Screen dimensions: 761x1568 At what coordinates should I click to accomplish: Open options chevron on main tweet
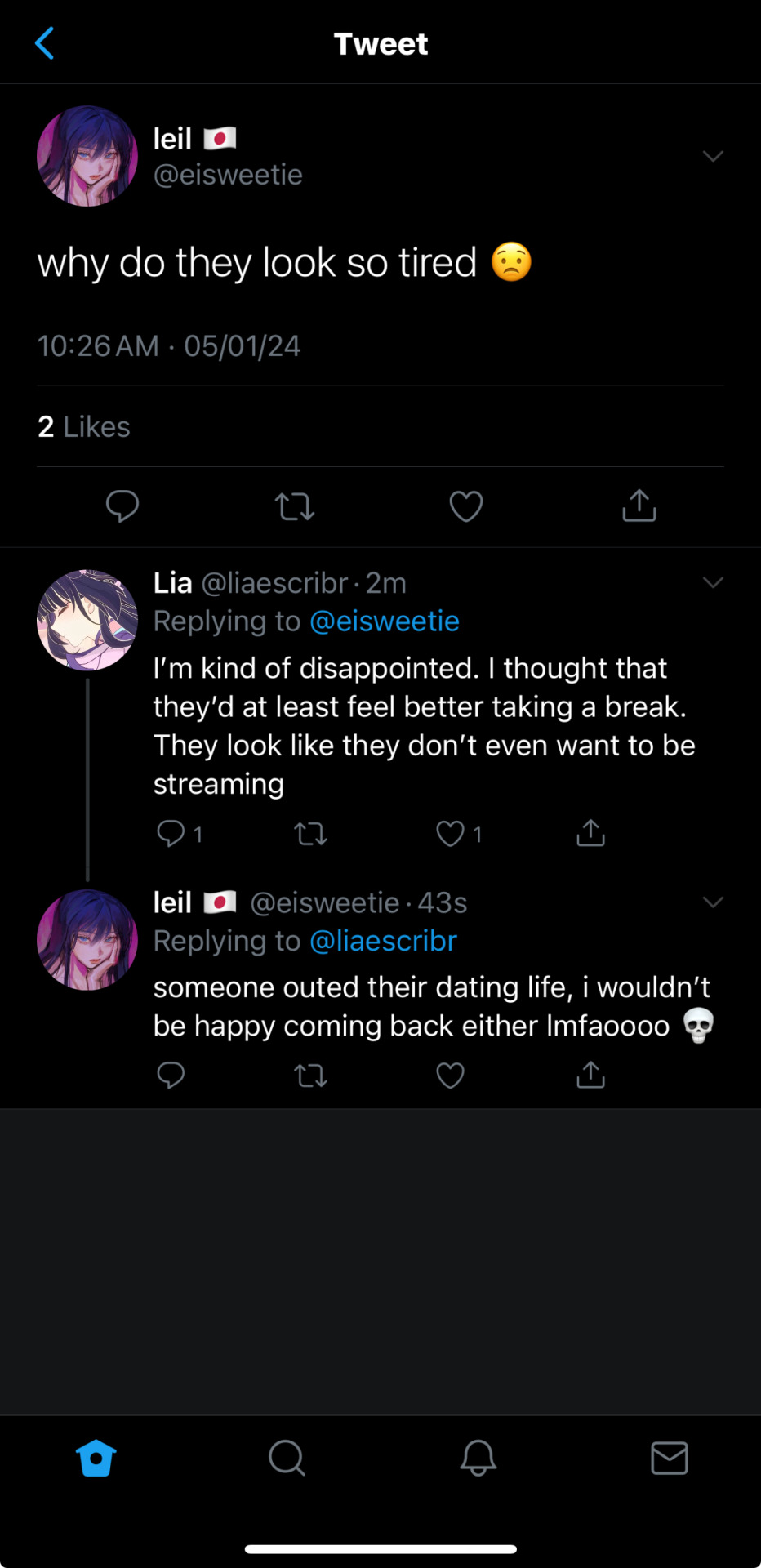713,156
